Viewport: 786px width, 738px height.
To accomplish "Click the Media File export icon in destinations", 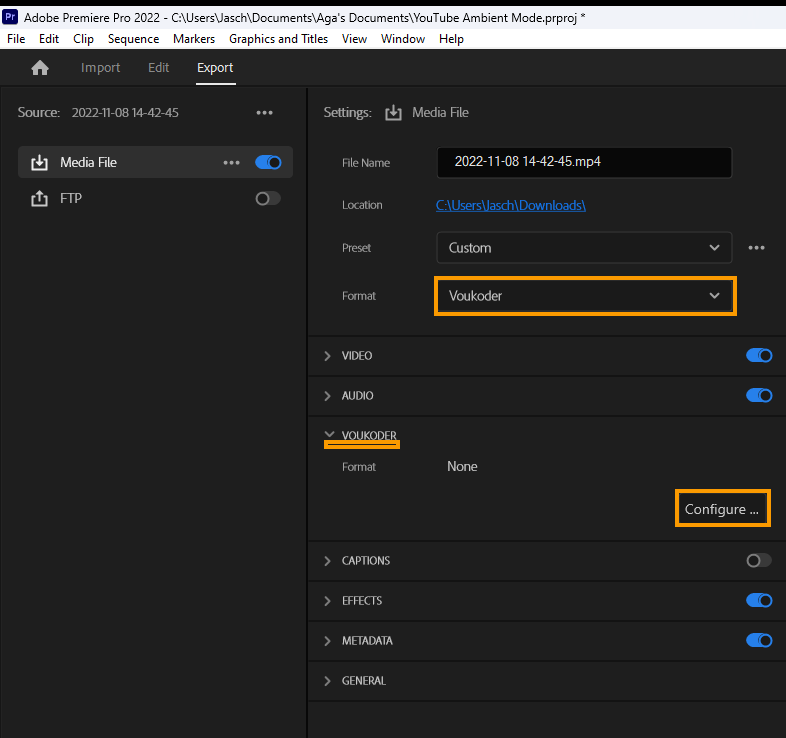I will [x=39, y=162].
